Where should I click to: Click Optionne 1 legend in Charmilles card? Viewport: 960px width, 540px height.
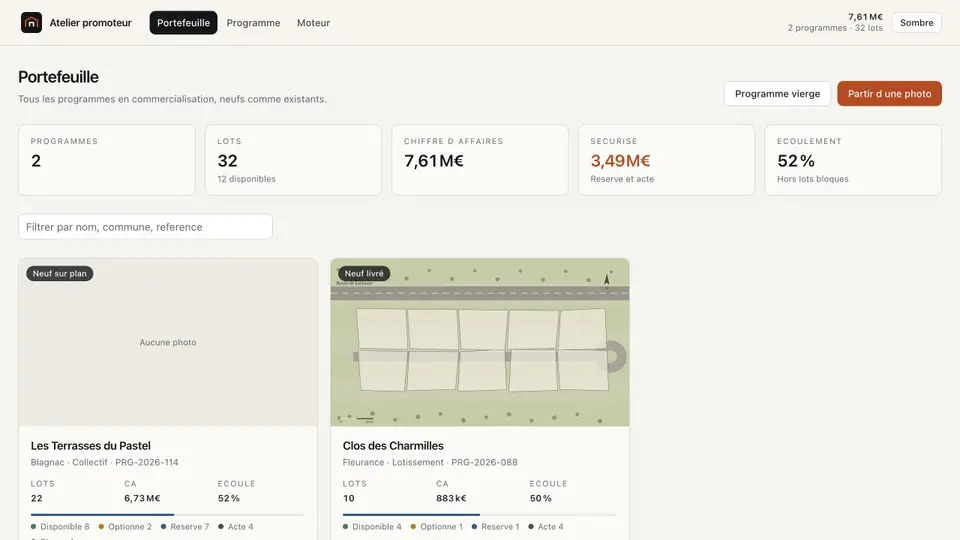437,527
